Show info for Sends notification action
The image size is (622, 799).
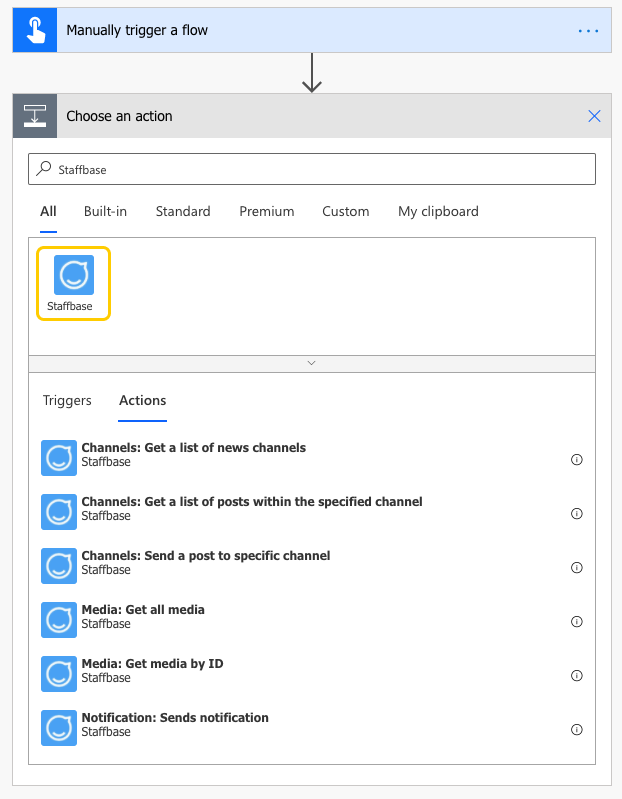577,730
